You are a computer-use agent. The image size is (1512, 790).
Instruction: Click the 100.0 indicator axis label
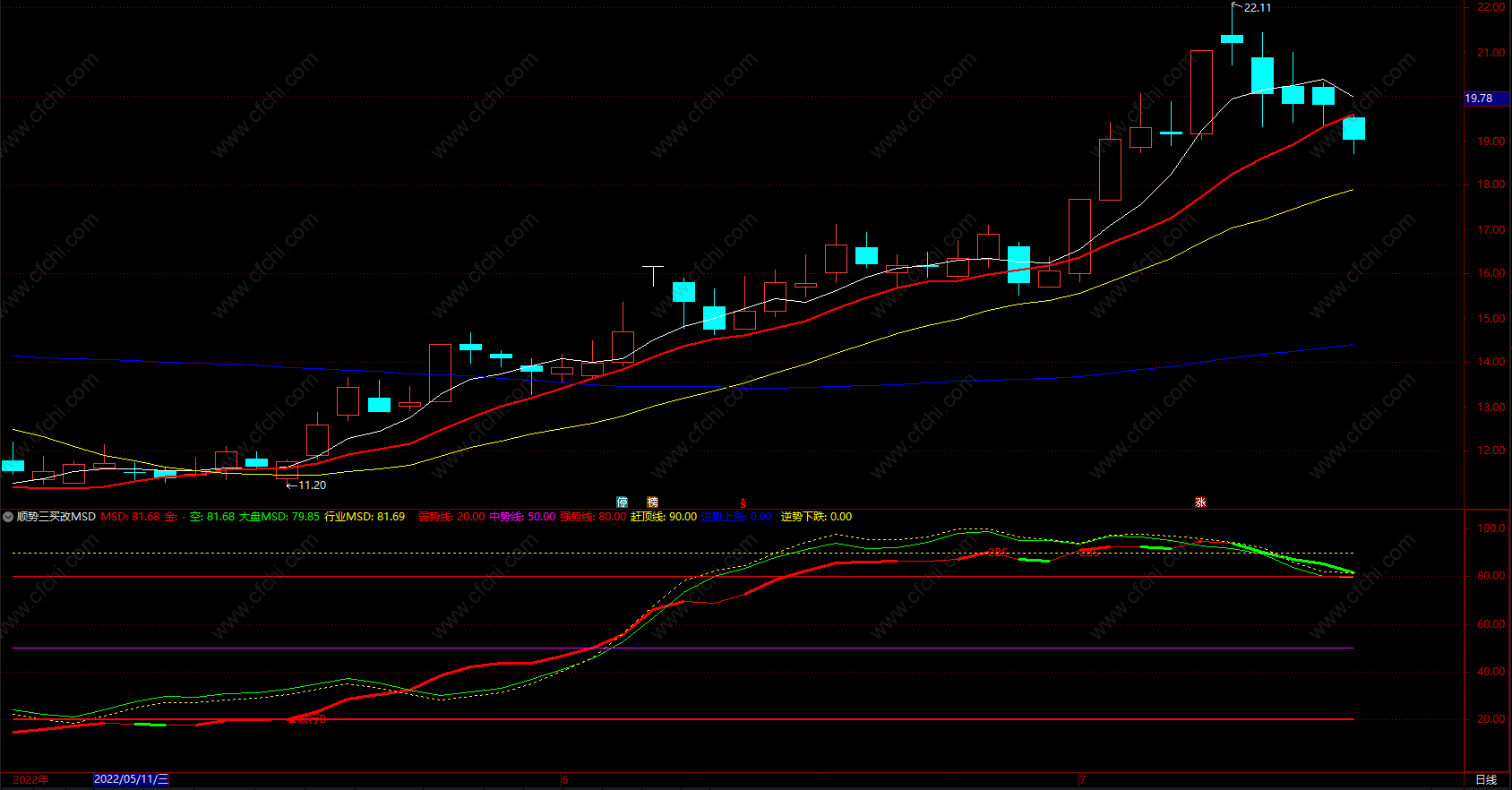pyautogui.click(x=1491, y=528)
